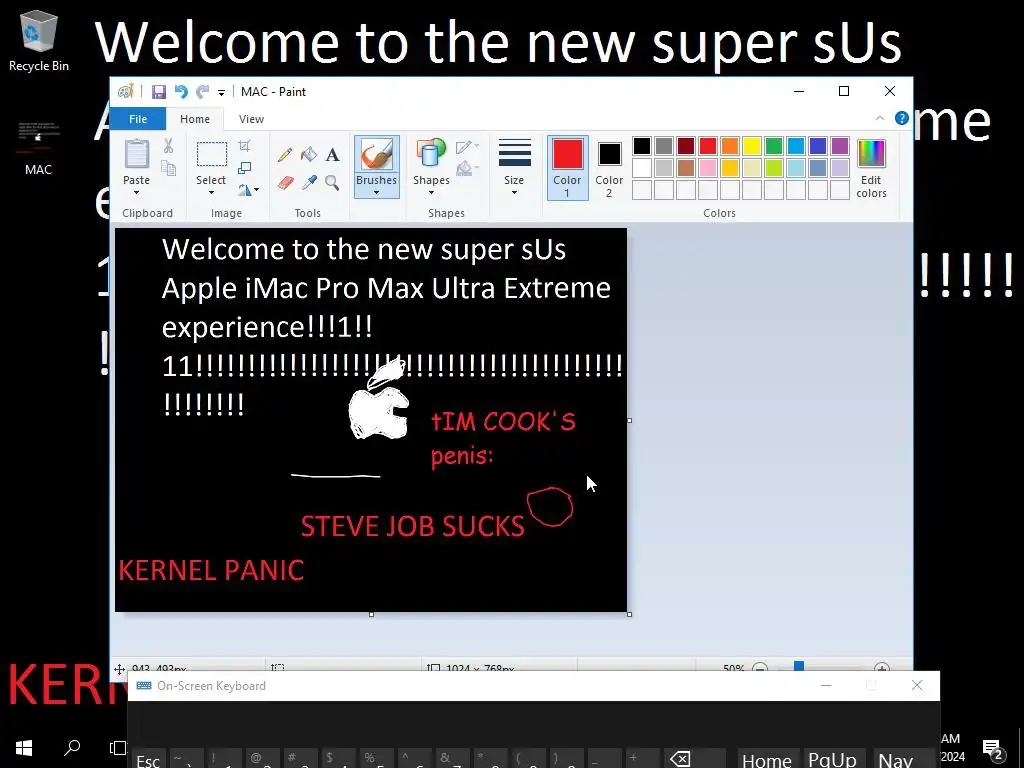Pick the purple color swatch
Viewport: 1024px width, 768px height.
pos(840,146)
